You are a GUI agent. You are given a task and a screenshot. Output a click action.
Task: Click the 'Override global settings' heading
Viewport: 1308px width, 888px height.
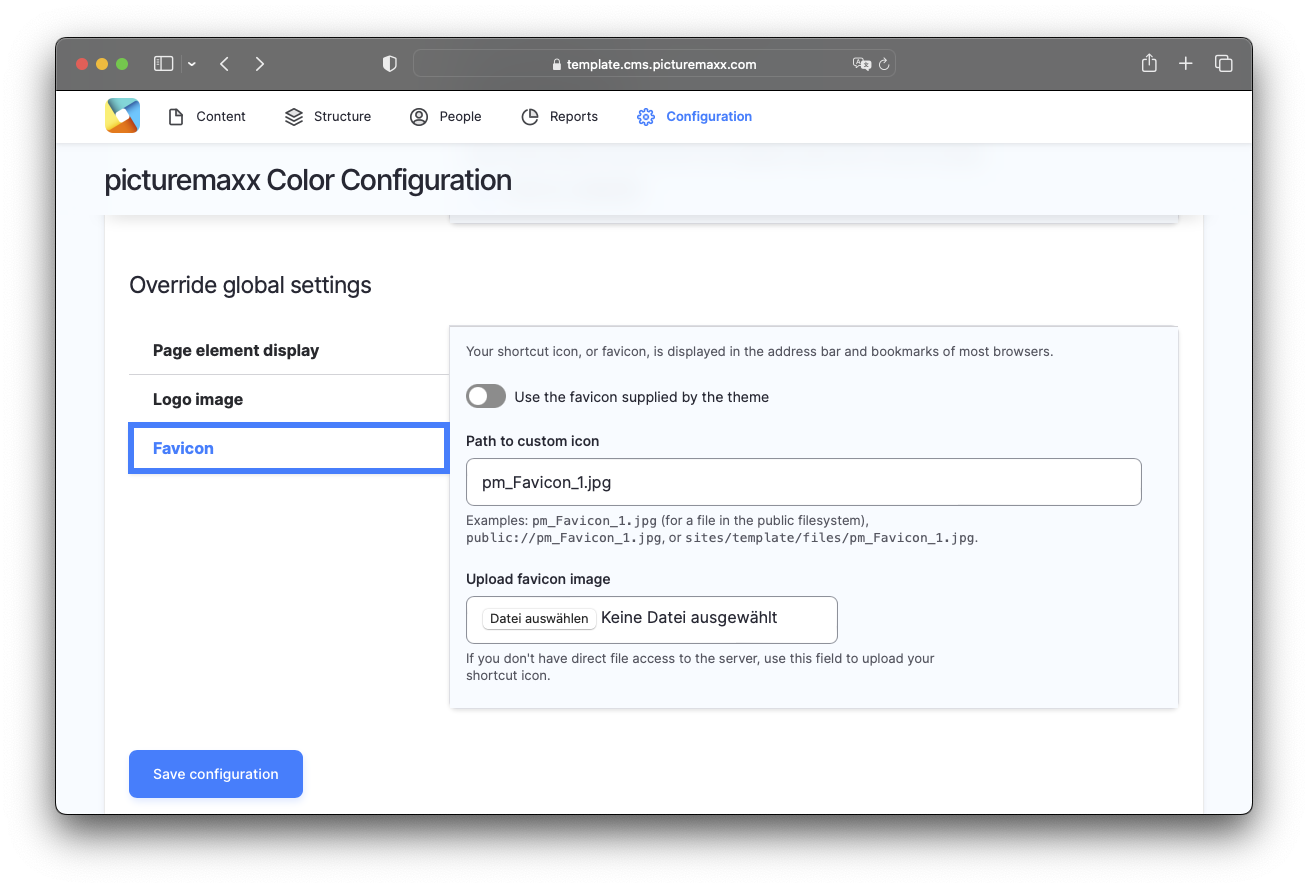point(250,286)
